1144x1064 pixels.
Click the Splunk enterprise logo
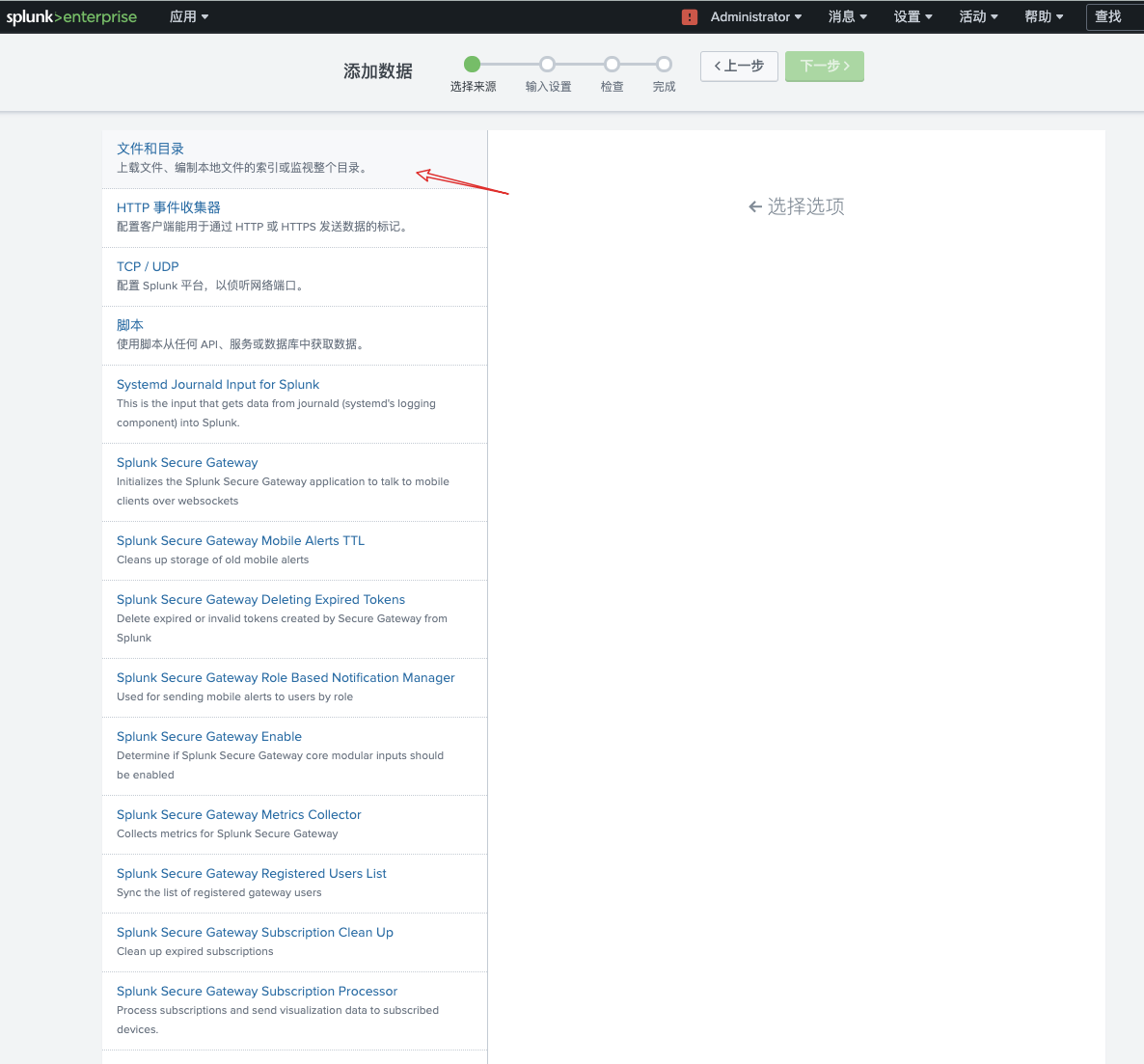click(x=71, y=16)
